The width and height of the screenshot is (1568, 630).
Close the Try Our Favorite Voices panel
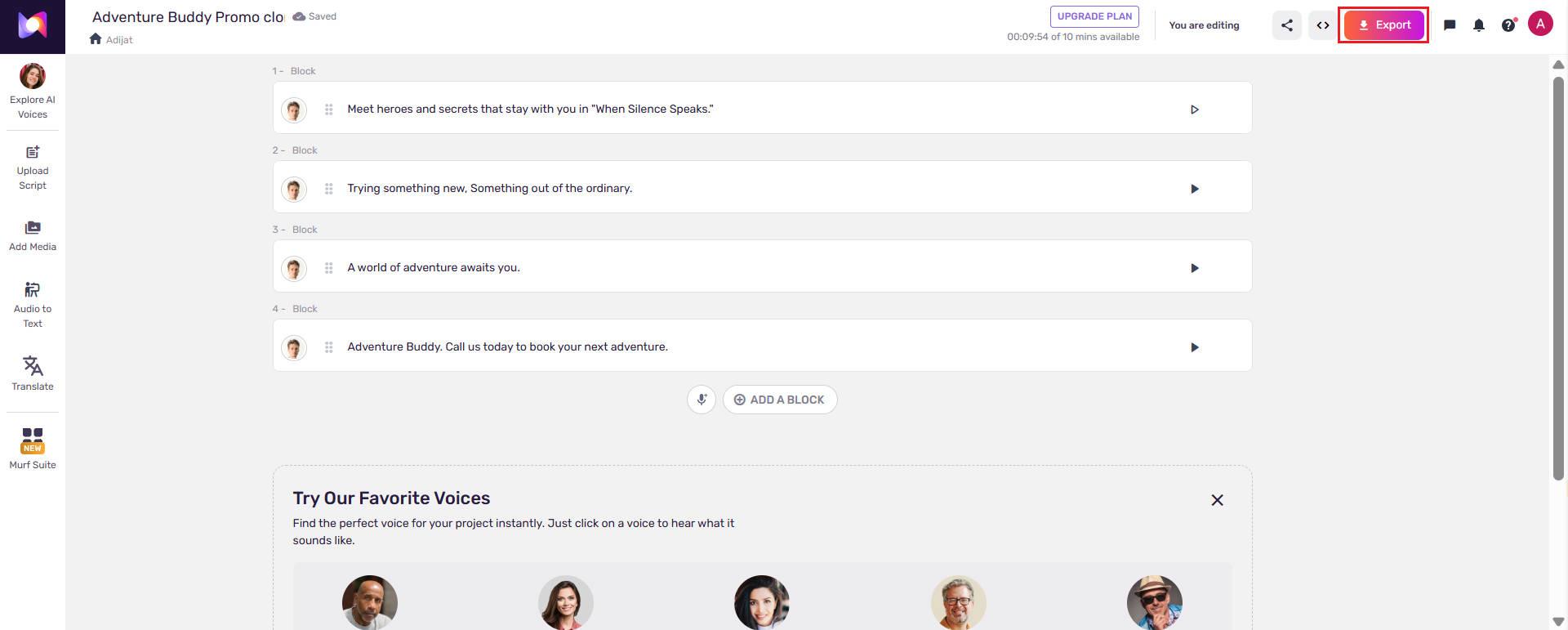[x=1217, y=500]
